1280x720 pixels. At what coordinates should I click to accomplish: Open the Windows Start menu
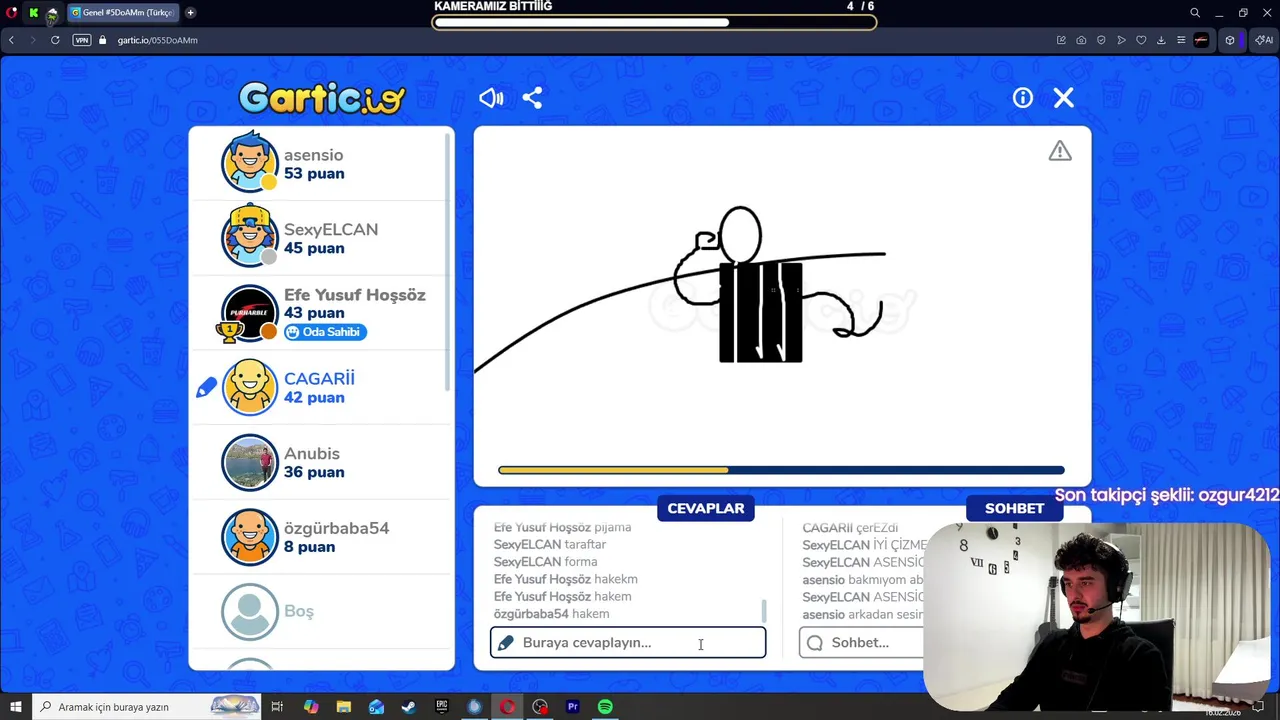click(x=16, y=707)
